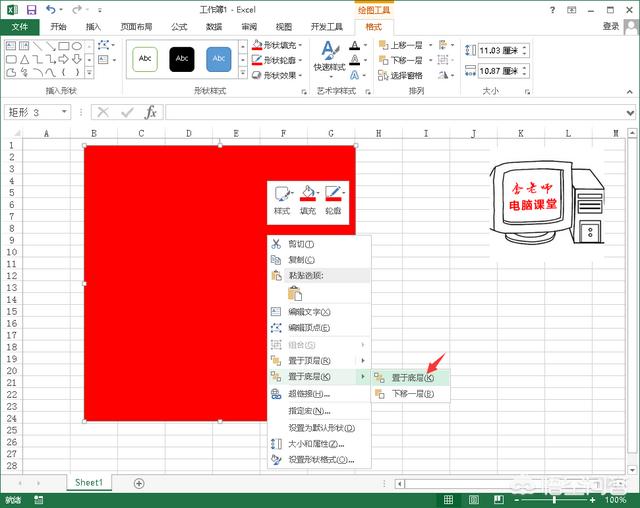This screenshot has width=640, height=508.
Task: Open the 形状填充 dropdown in the ribbon
Action: (x=279, y=45)
